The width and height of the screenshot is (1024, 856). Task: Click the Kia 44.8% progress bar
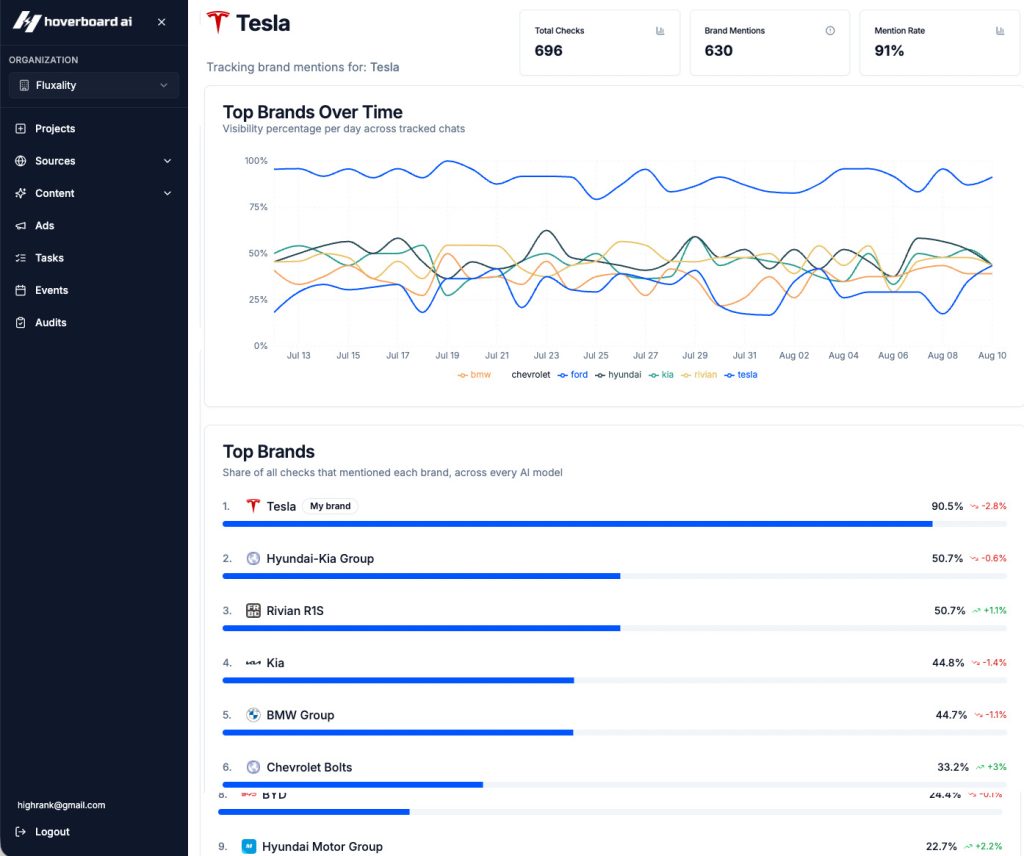point(614,680)
